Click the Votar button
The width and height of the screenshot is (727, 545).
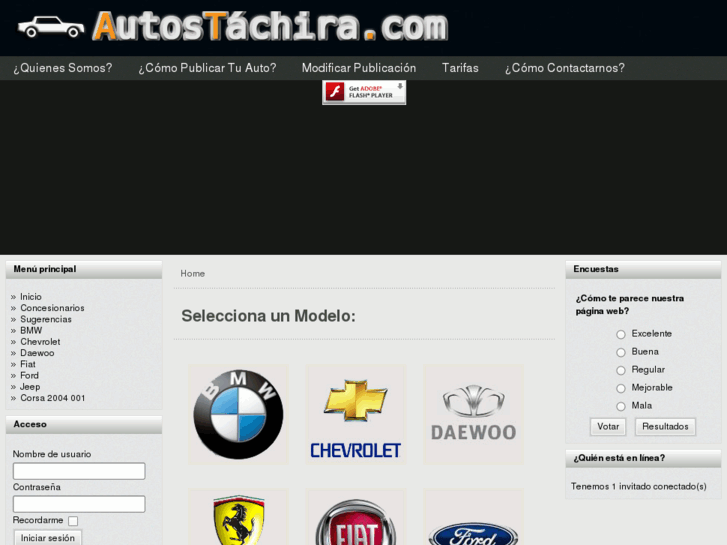click(608, 427)
